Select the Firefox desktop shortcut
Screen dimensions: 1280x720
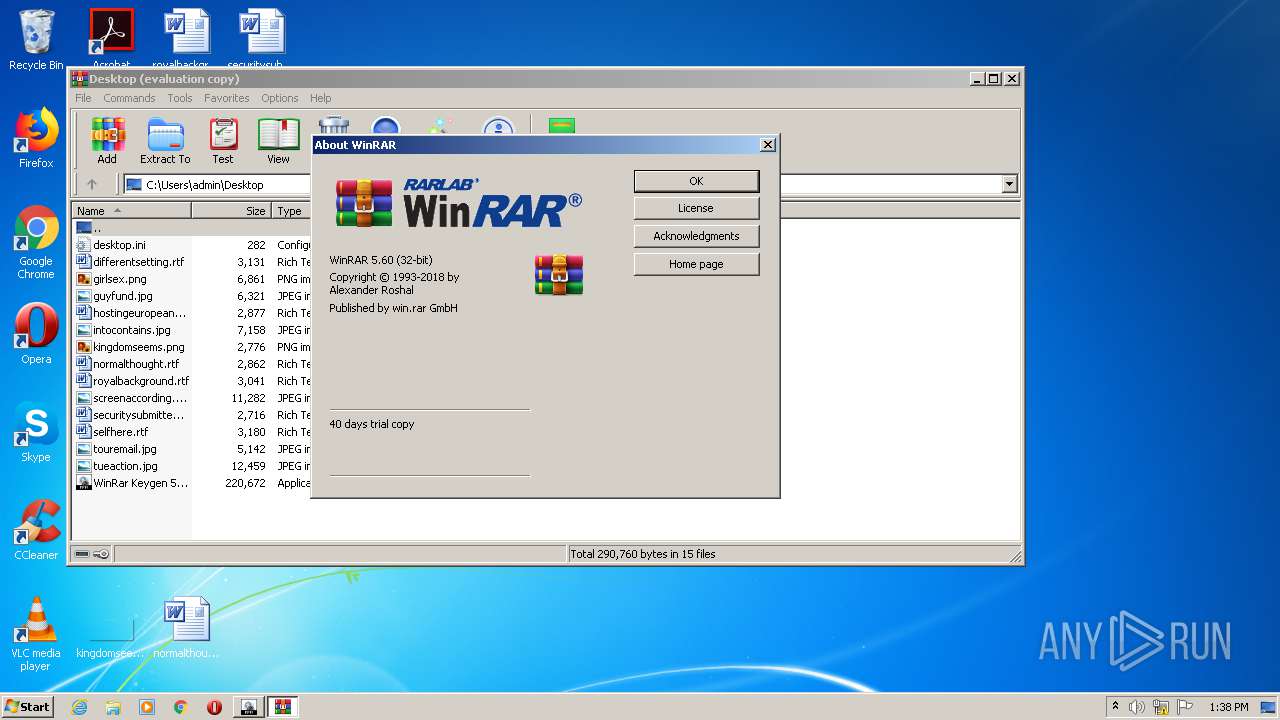click(36, 138)
